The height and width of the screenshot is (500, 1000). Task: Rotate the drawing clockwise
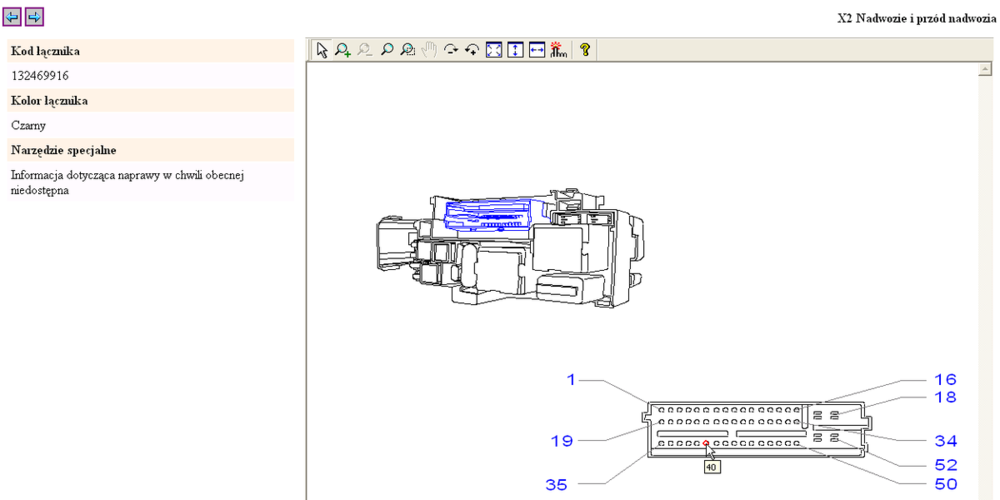[x=451, y=49]
